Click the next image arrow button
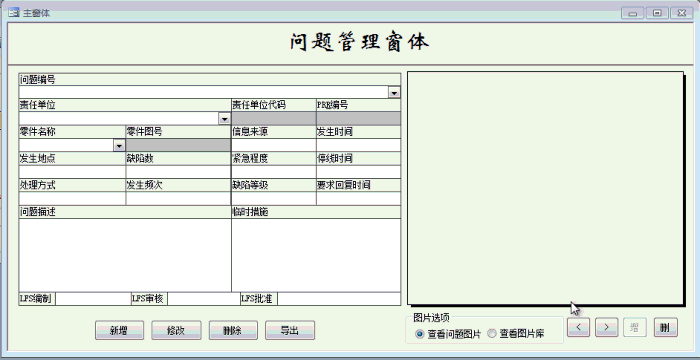Viewport: 700px width, 360px height. click(606, 327)
